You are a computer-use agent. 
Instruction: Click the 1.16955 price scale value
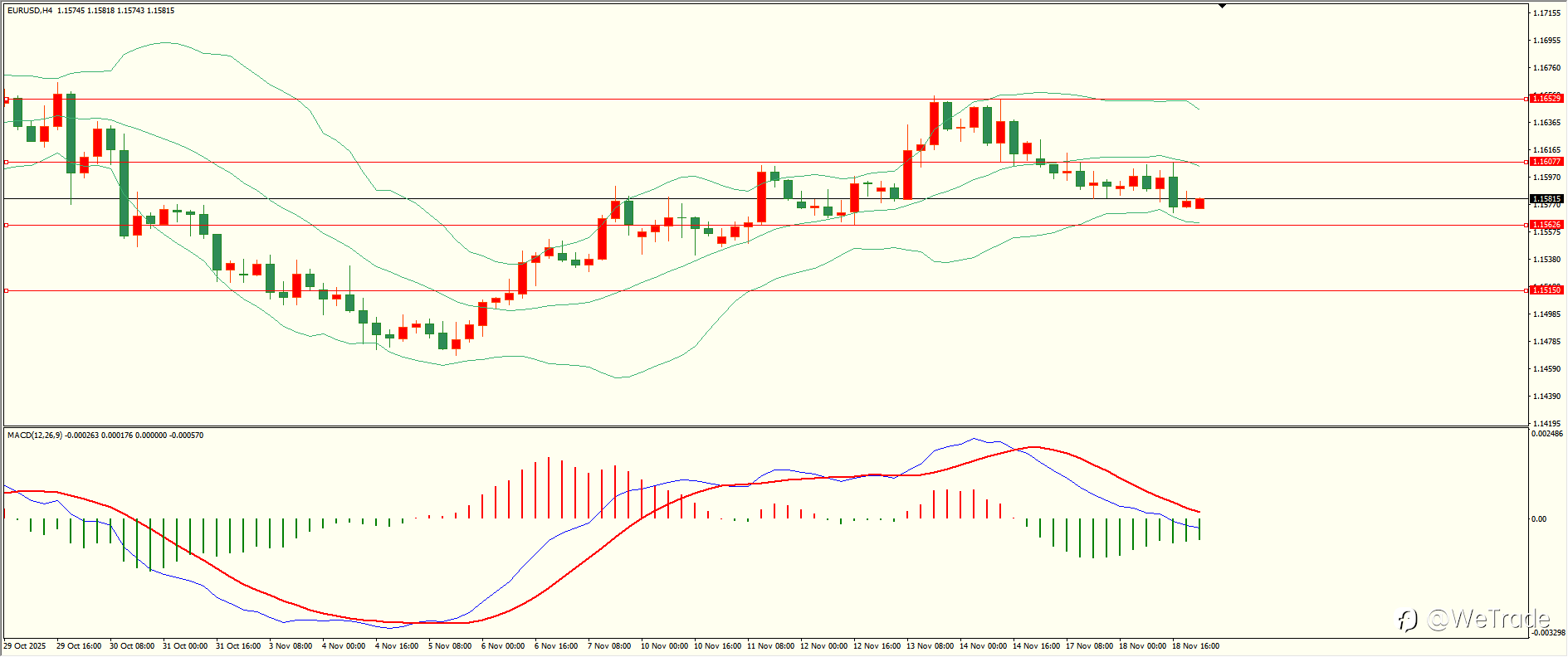pos(1546,41)
